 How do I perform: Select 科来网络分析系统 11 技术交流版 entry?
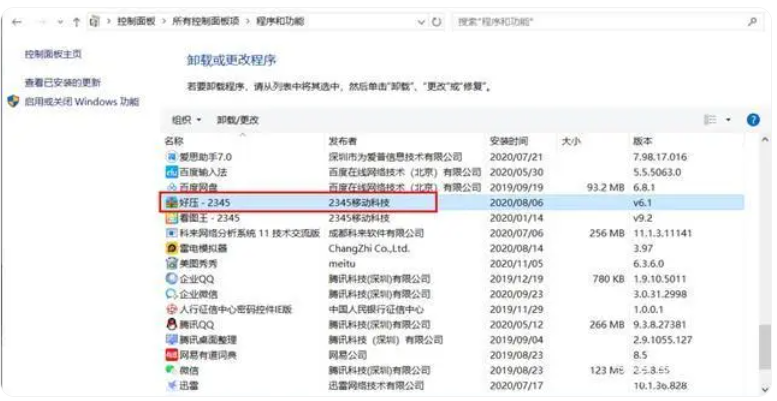(x=249, y=233)
